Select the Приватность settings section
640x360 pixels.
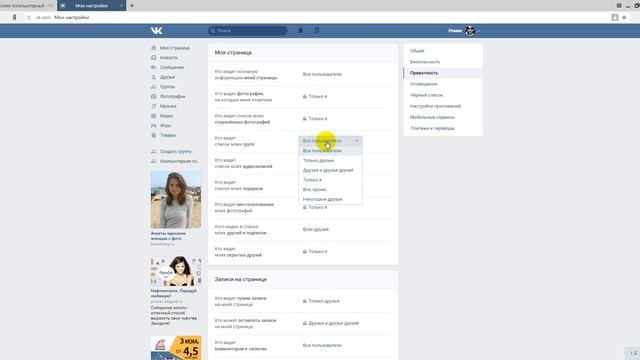(x=443, y=73)
